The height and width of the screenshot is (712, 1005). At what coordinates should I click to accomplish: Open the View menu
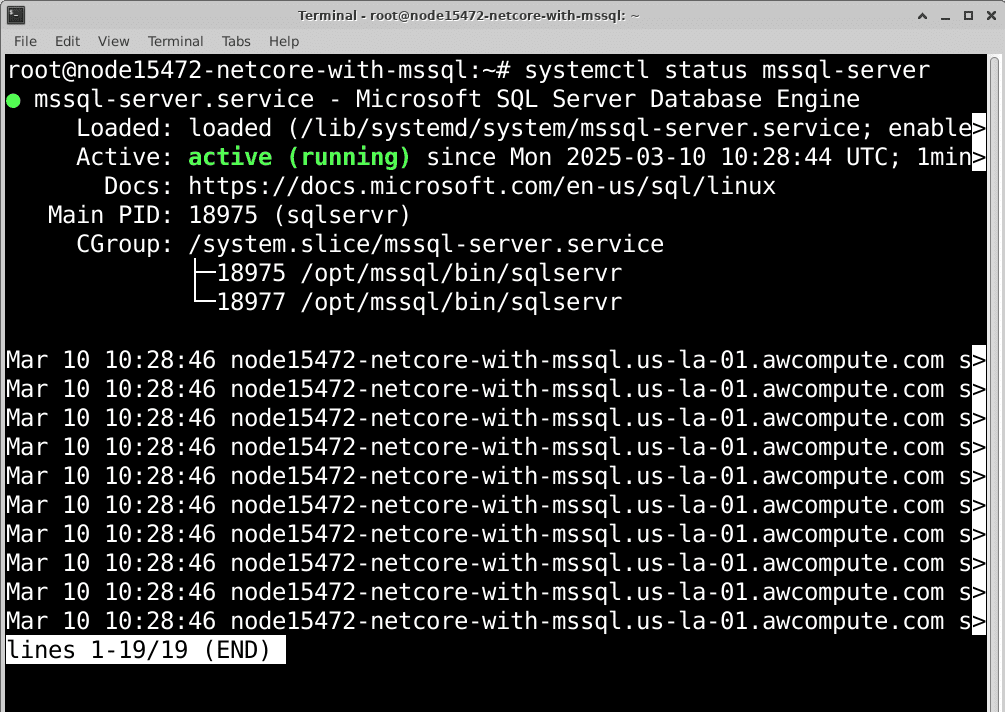(x=112, y=41)
